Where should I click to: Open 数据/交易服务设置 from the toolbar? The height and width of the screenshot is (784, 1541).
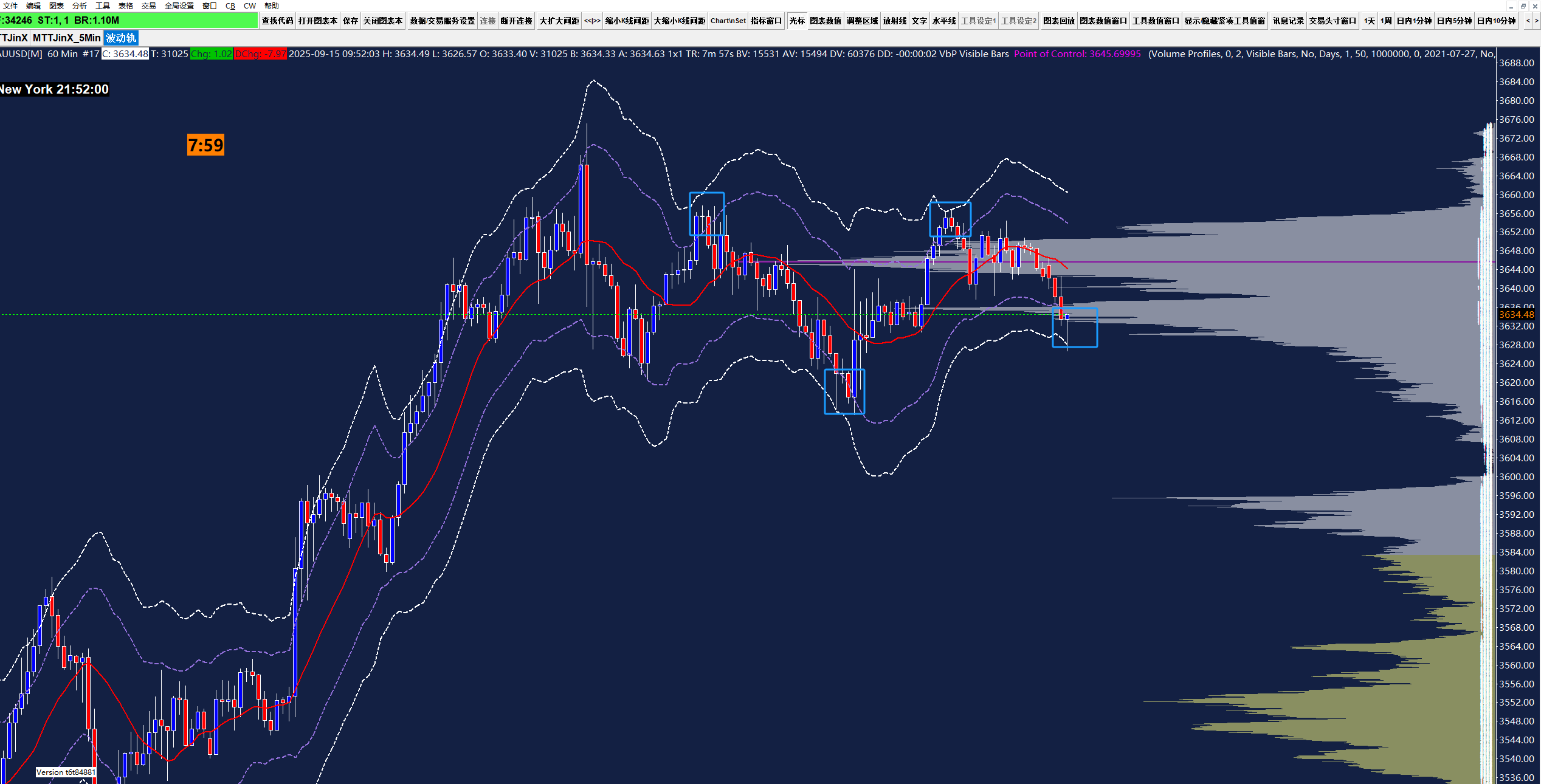point(442,21)
